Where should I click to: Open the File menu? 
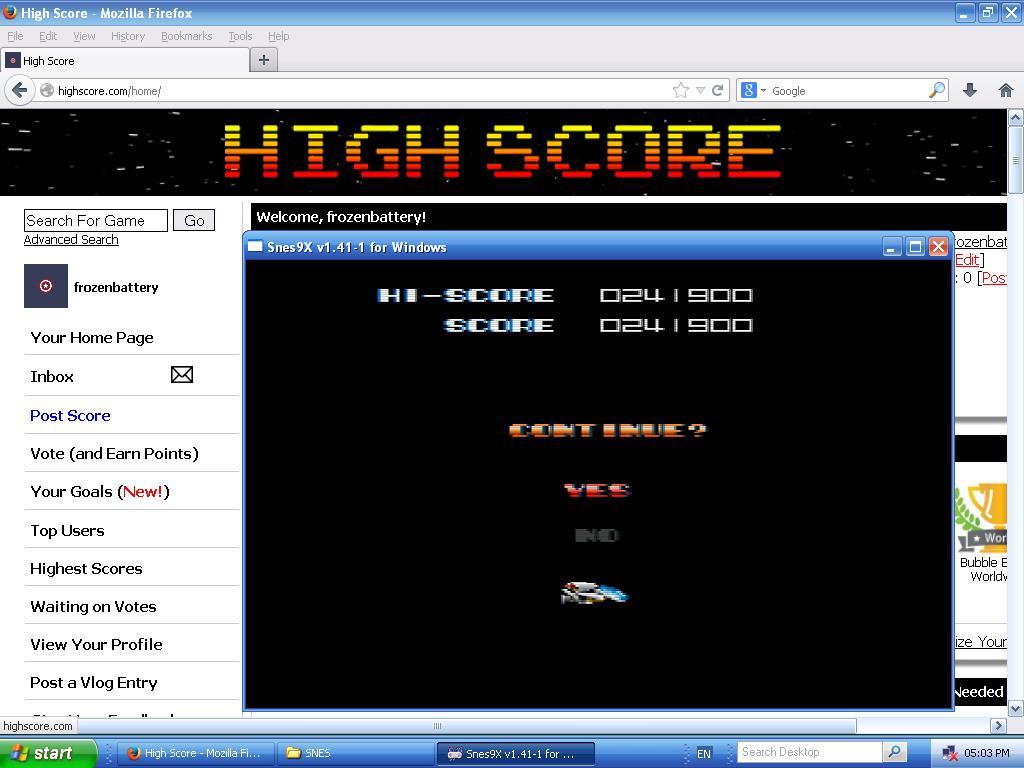tap(15, 36)
